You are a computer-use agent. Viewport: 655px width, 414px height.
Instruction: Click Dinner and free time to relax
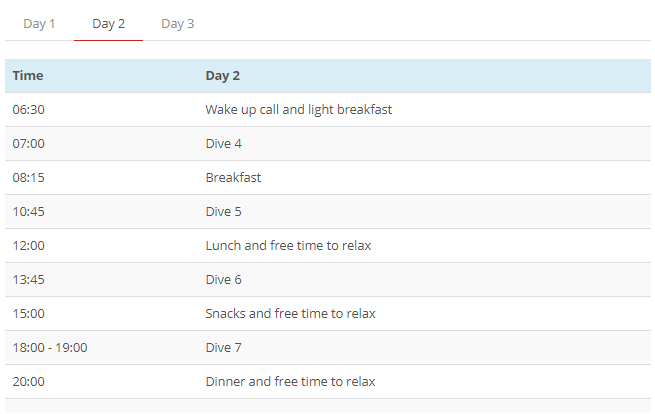[x=290, y=381]
